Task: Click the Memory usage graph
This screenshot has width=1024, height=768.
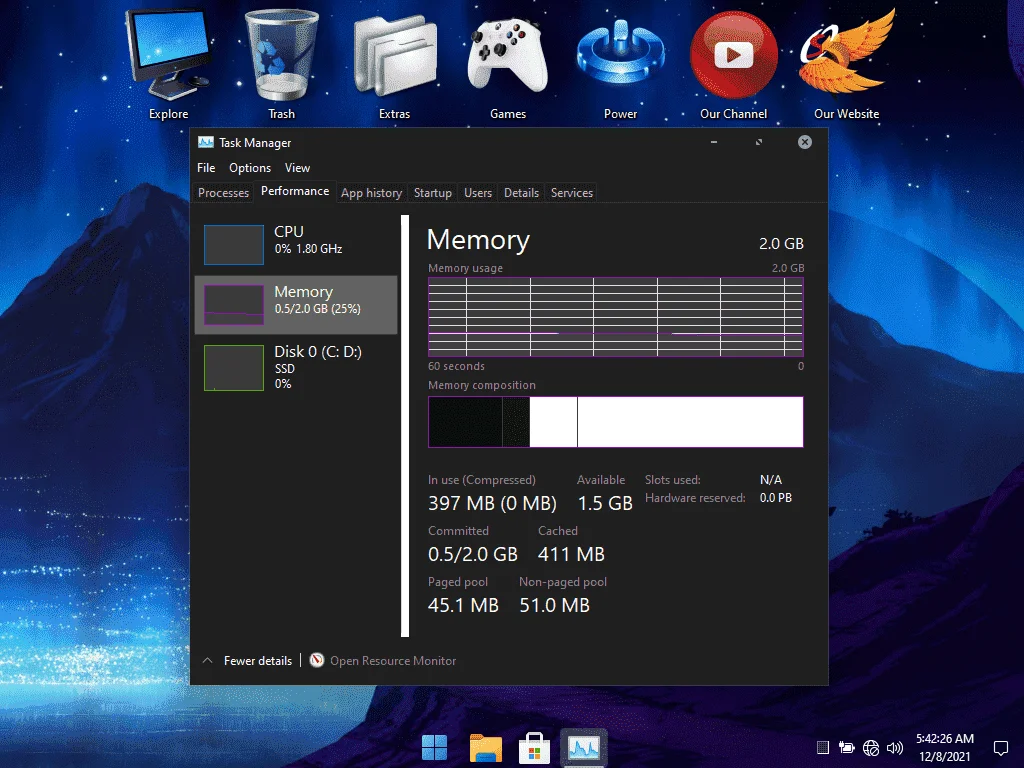Action: [616, 317]
